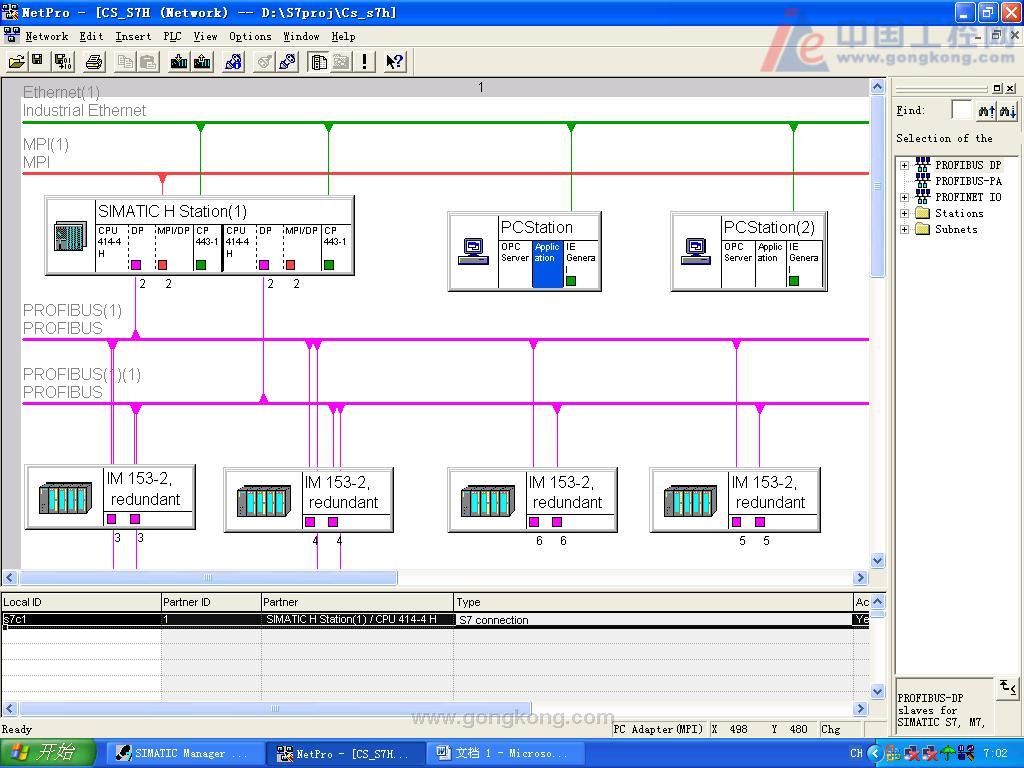Click the Open folder toolbar icon

coord(16,62)
